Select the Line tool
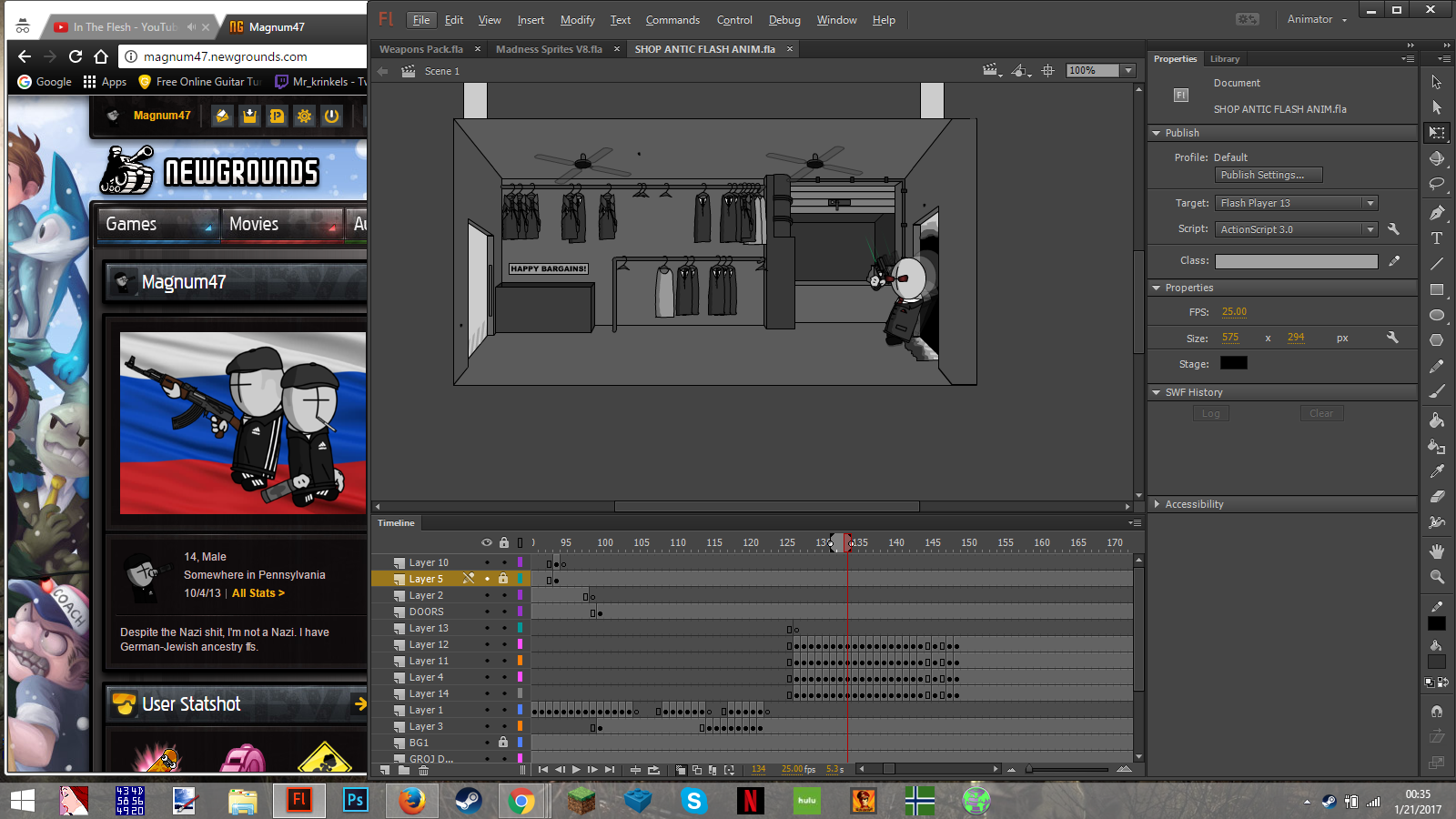 pyautogui.click(x=1437, y=264)
